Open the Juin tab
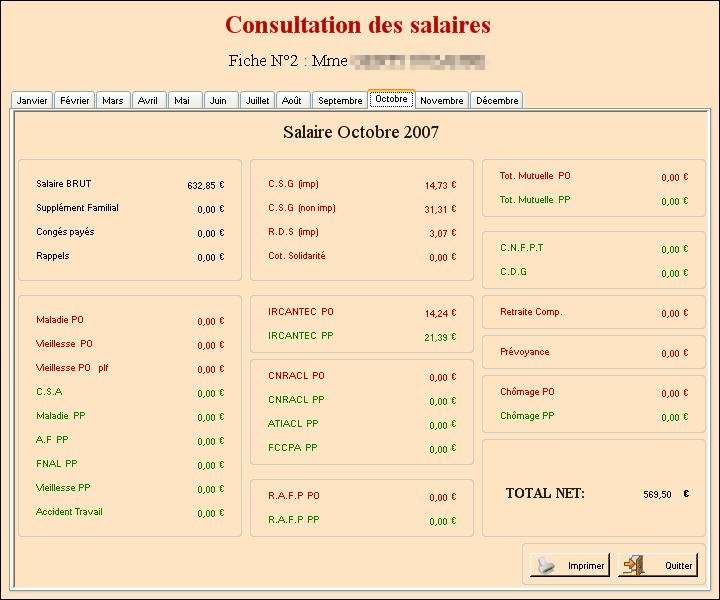720x600 pixels. 218,101
